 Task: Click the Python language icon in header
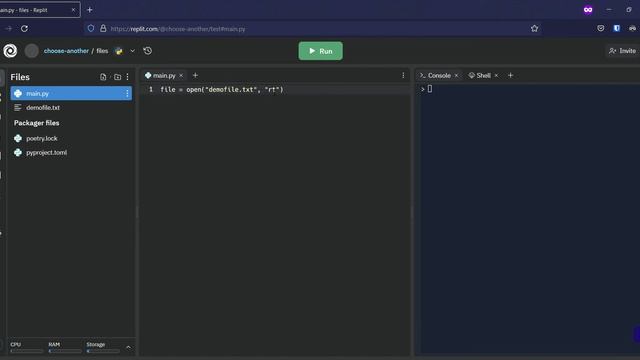click(x=119, y=51)
